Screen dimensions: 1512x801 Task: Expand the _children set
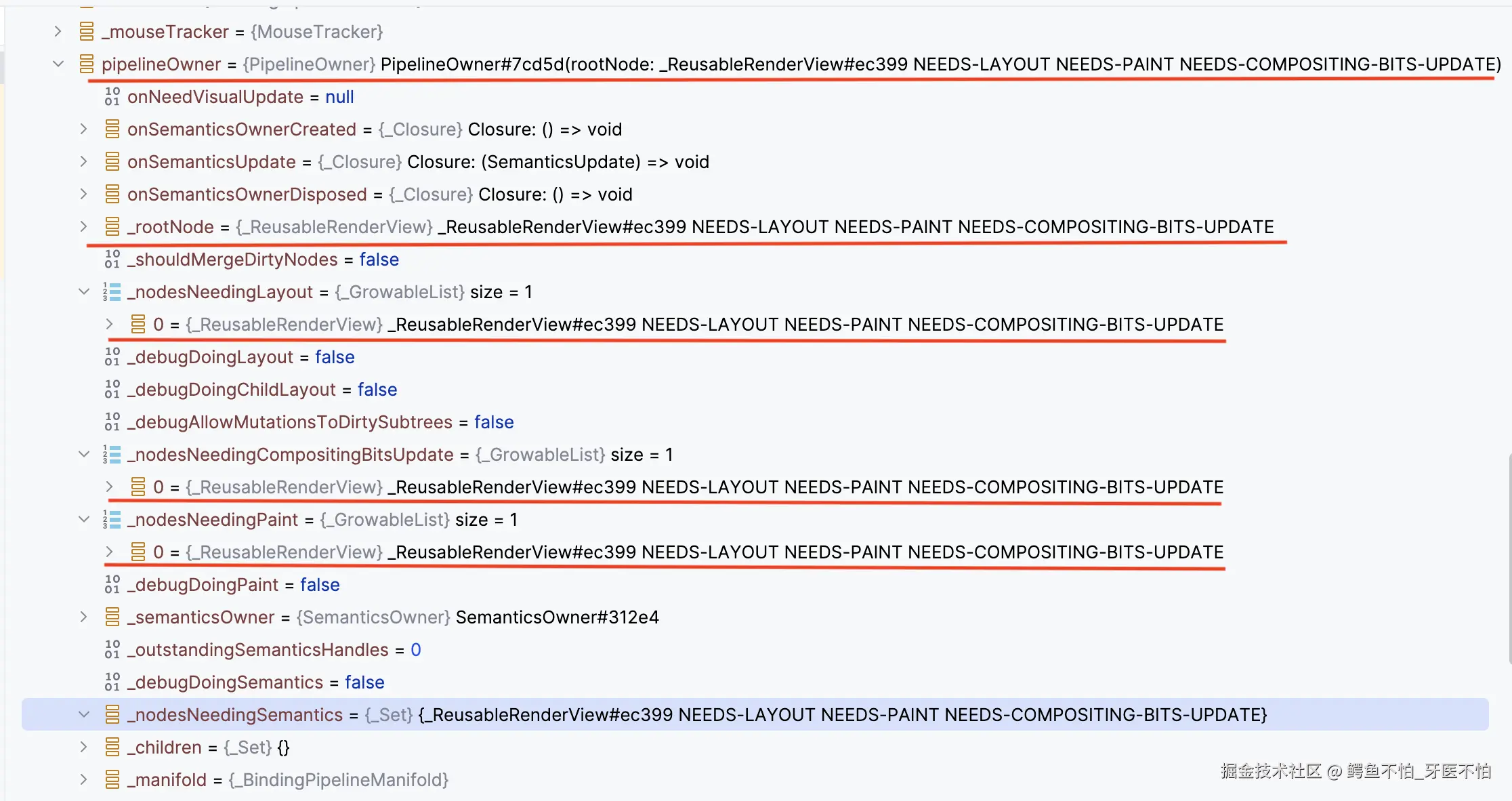coord(83,747)
